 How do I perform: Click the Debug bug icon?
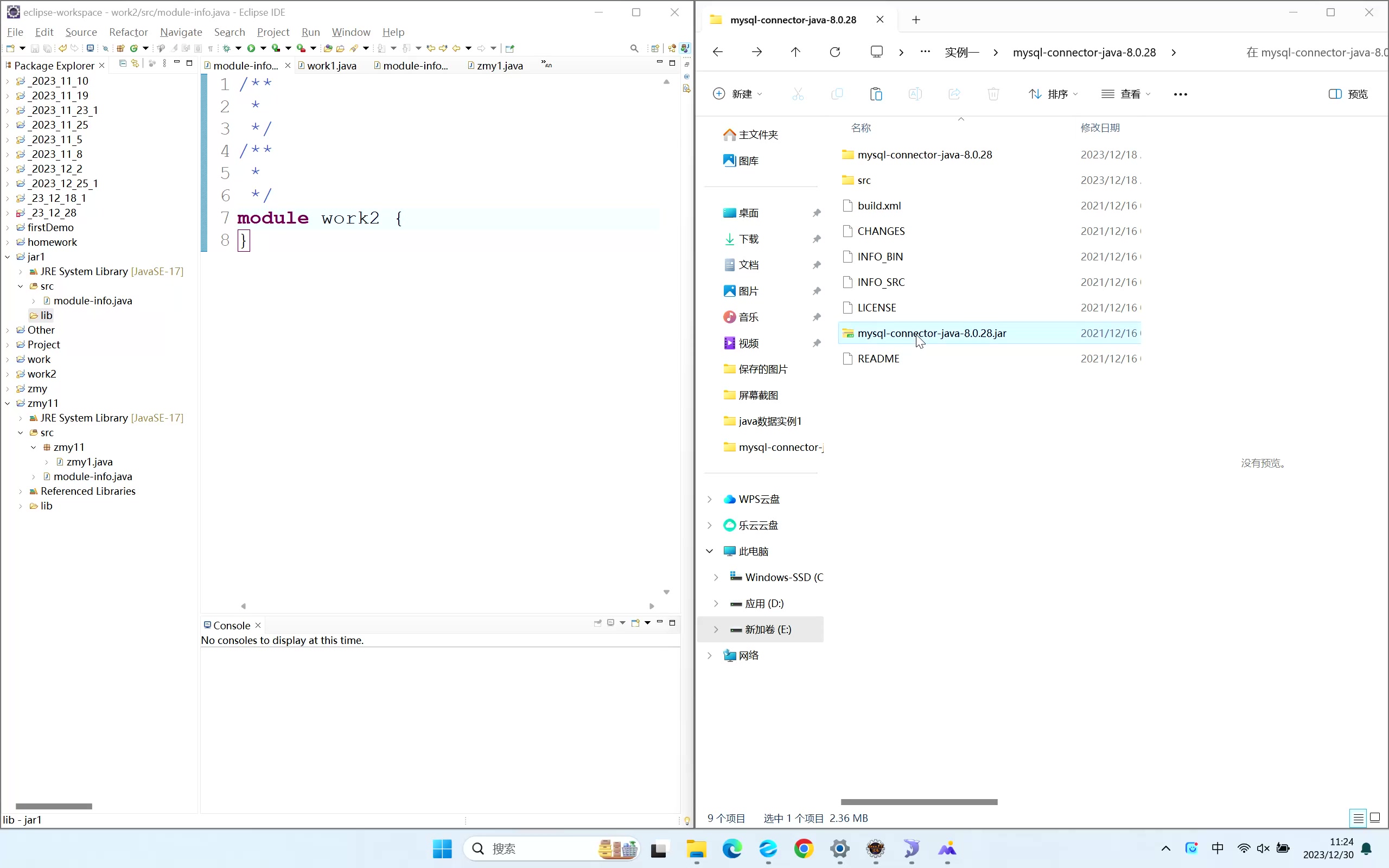(227, 48)
